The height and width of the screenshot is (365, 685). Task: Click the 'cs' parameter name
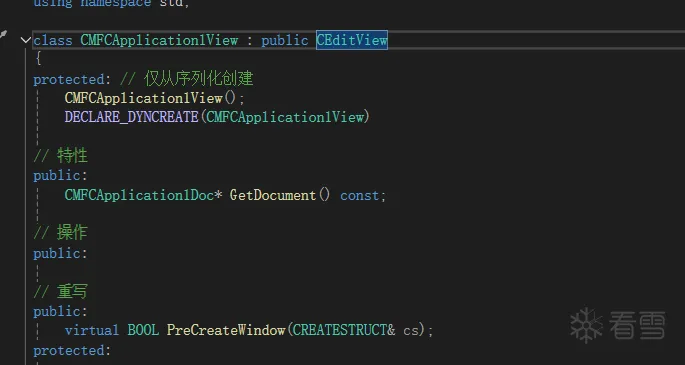[411, 331]
